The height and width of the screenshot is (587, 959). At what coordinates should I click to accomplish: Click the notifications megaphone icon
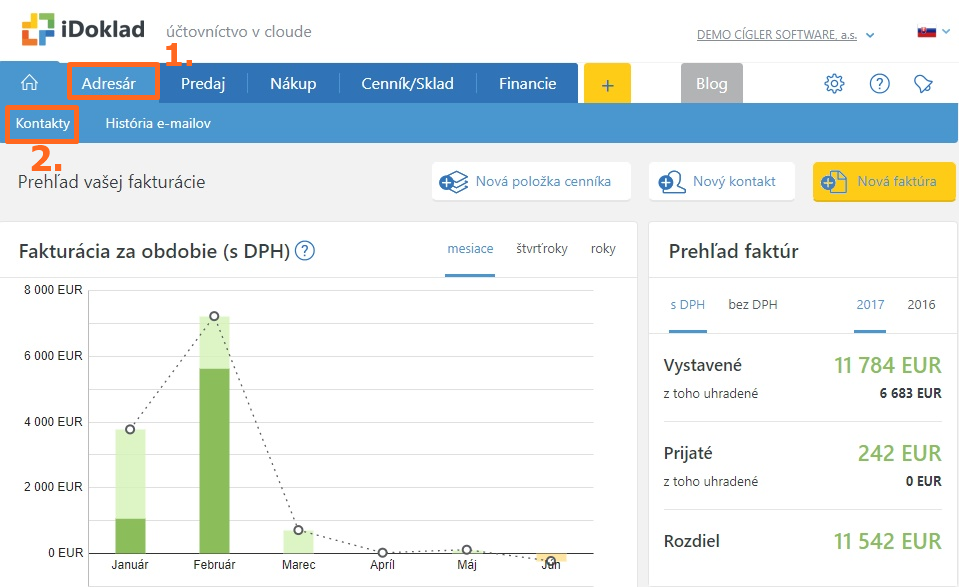tap(923, 84)
